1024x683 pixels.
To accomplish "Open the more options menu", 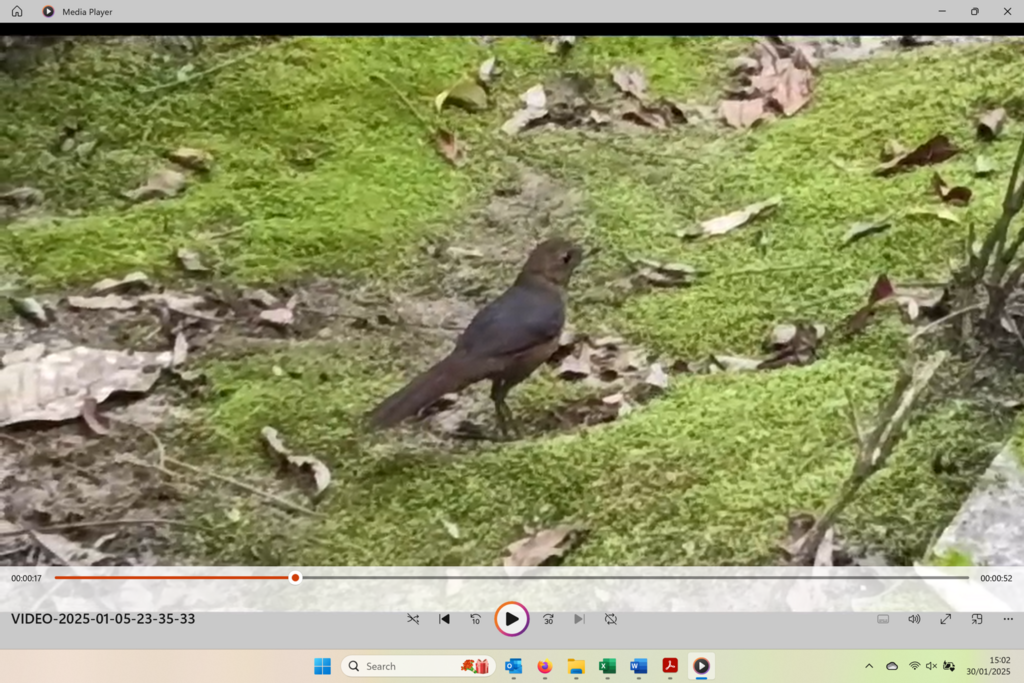I will click(x=1007, y=619).
